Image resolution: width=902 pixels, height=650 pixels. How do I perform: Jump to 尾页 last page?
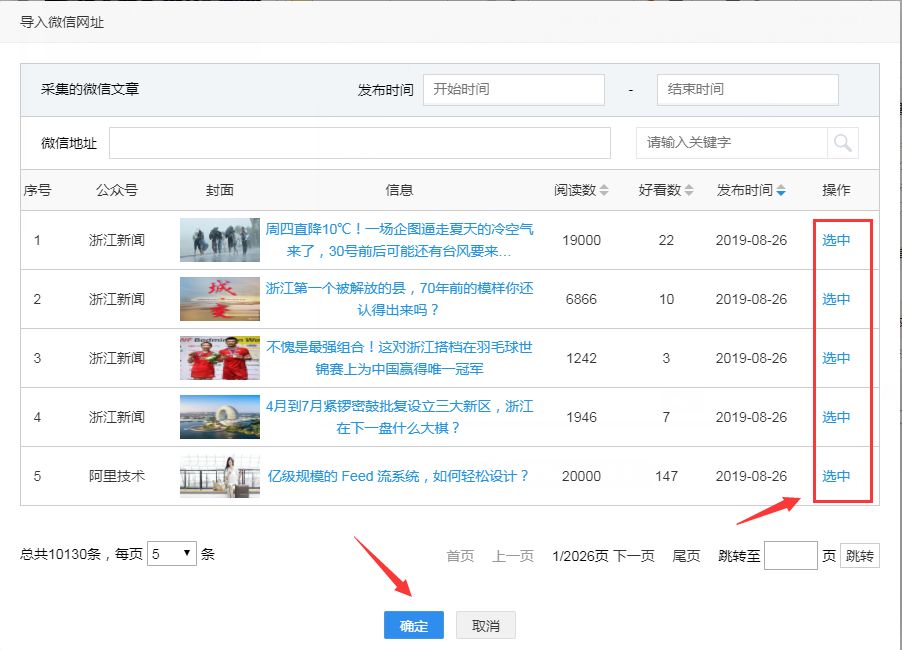coord(686,556)
